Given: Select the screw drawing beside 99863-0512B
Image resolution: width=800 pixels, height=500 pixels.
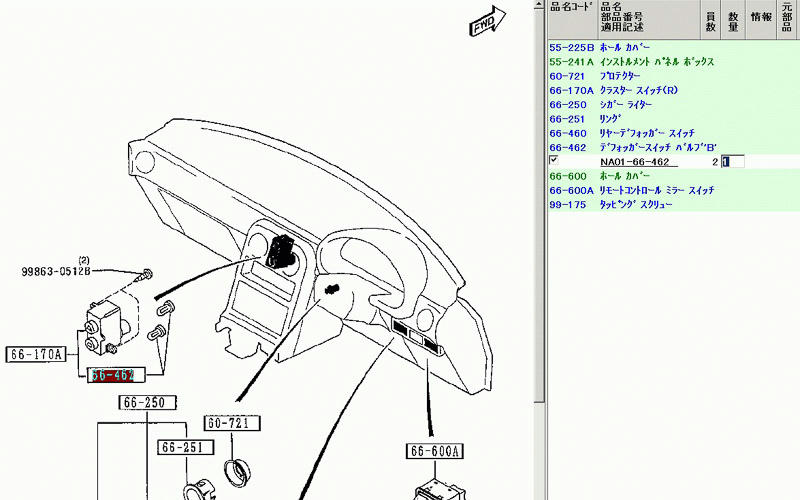Looking at the screenshot, I should 148,271.
